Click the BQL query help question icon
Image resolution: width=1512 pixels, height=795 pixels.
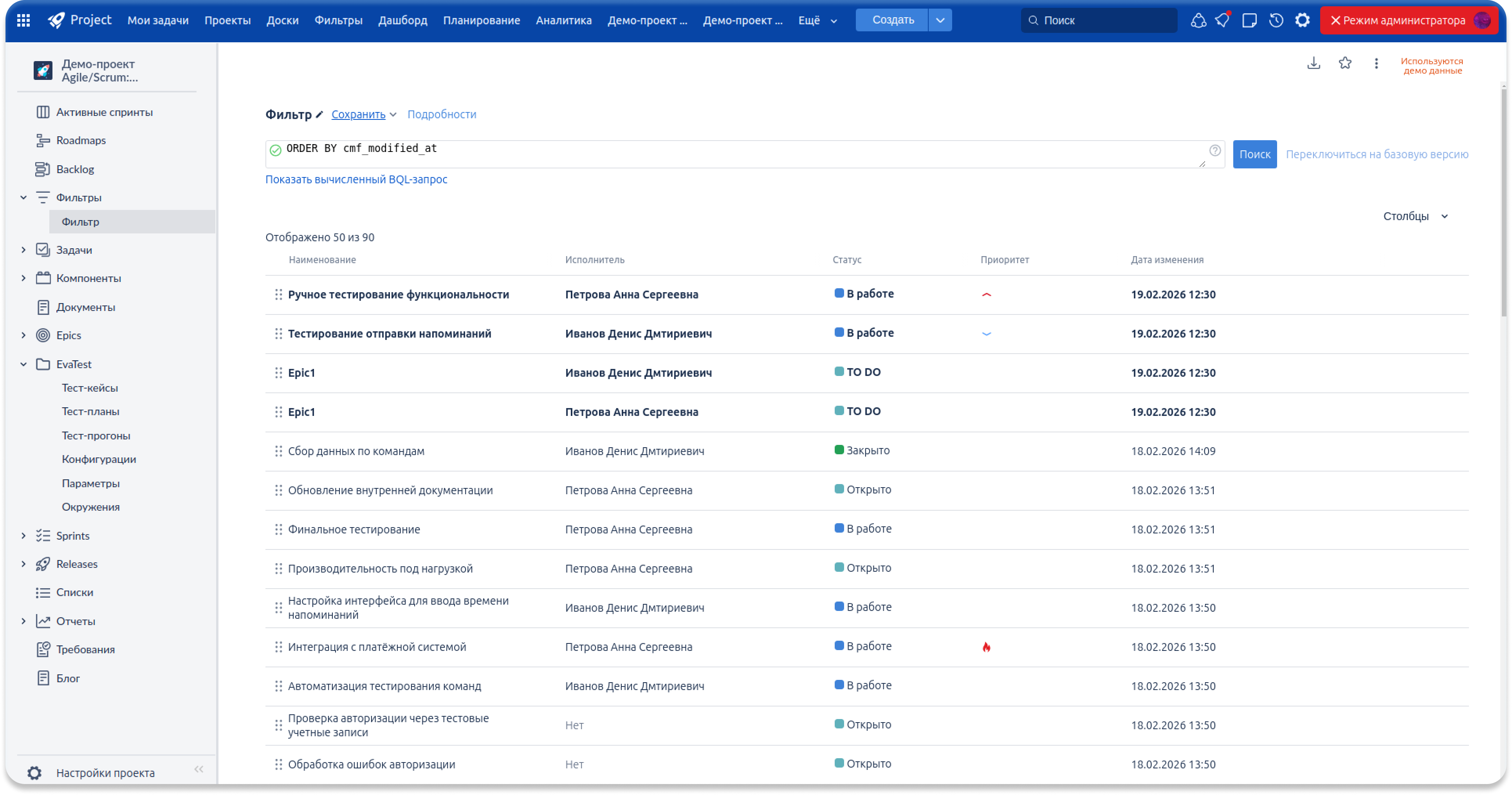point(1214,150)
